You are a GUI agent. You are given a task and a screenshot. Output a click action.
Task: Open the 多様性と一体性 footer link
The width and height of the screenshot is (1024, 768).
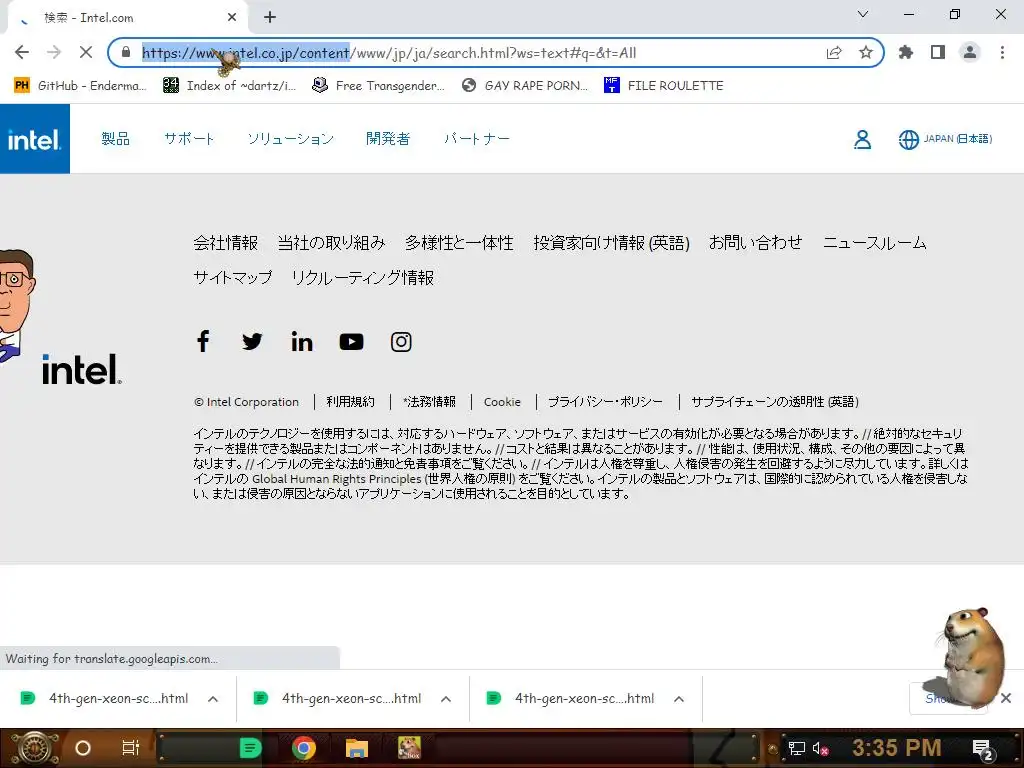(459, 243)
